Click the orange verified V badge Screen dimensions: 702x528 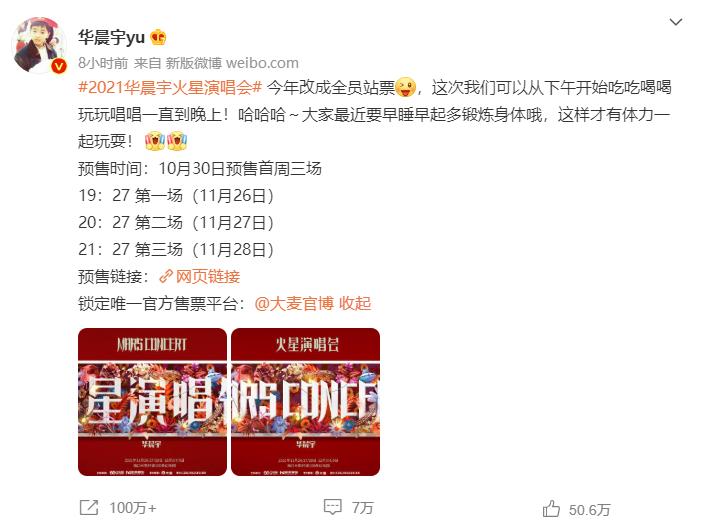point(59,66)
